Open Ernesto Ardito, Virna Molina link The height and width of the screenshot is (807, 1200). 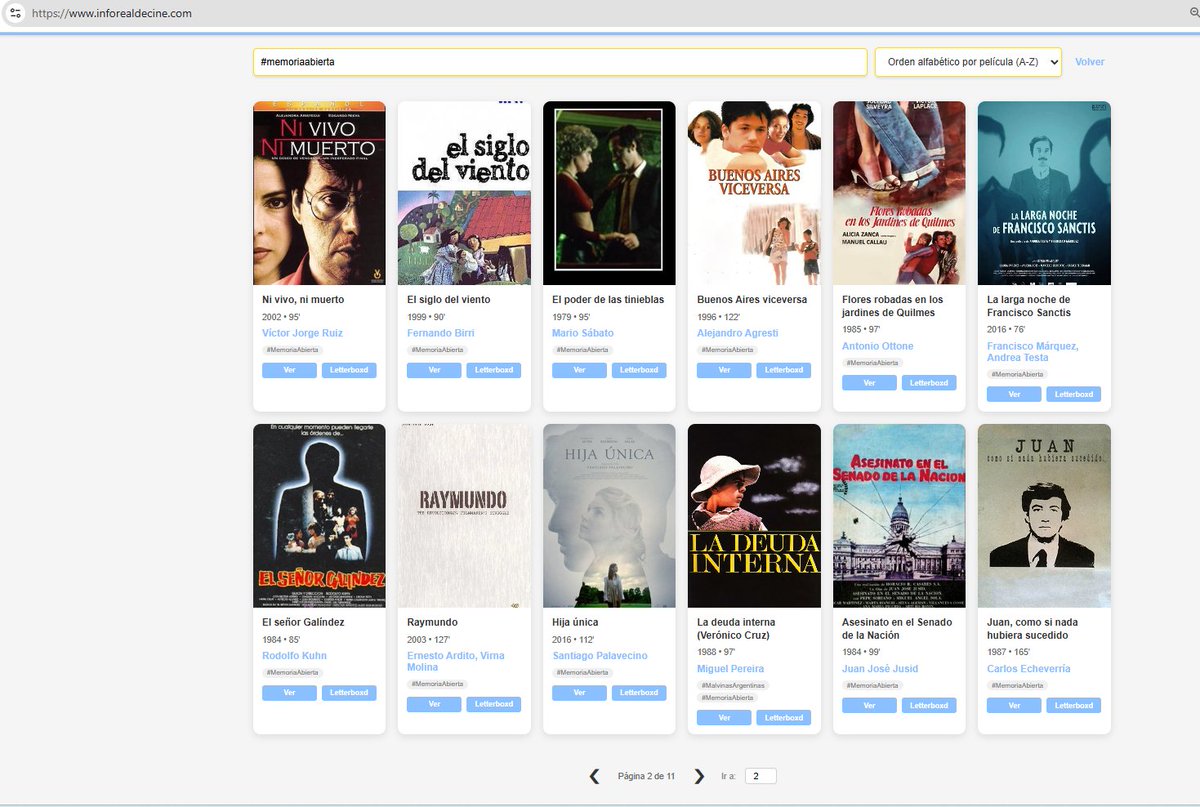[x=456, y=662]
